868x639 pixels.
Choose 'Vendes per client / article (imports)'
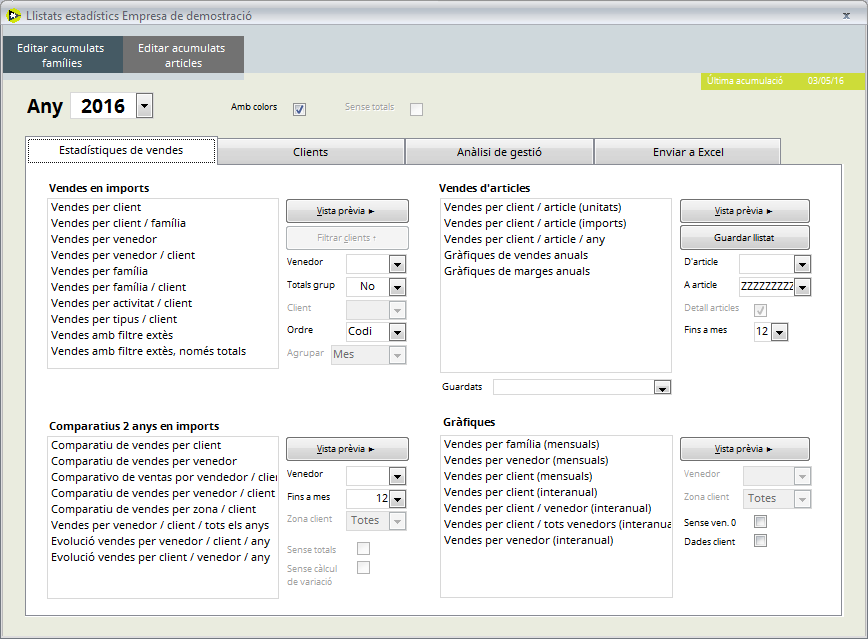(556, 223)
